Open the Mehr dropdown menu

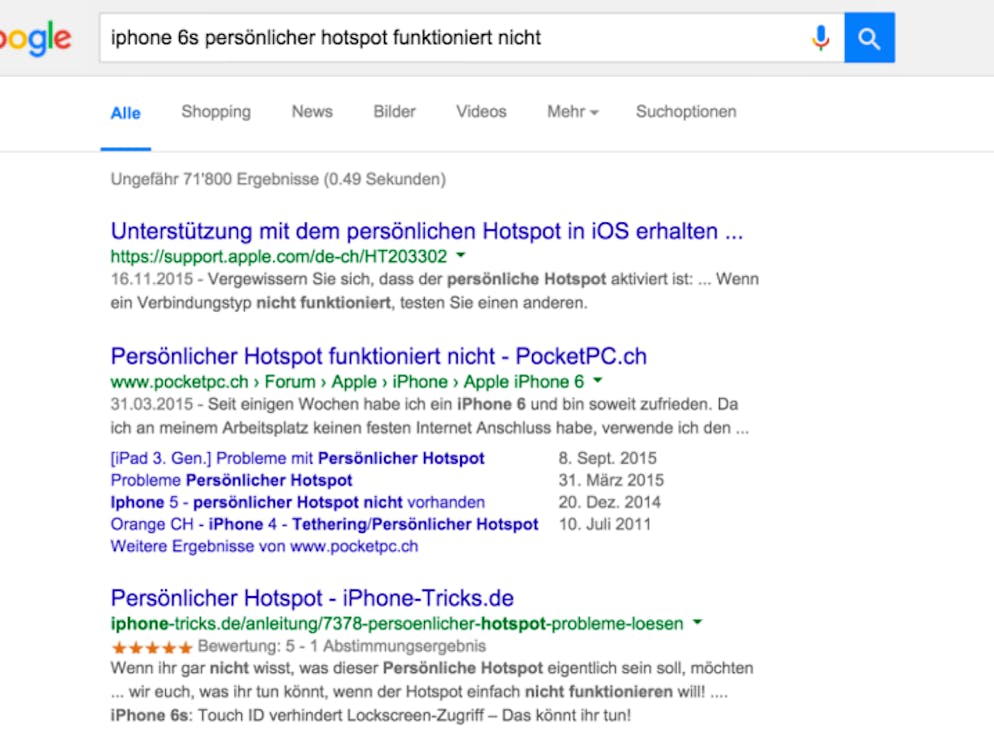pyautogui.click(x=572, y=112)
